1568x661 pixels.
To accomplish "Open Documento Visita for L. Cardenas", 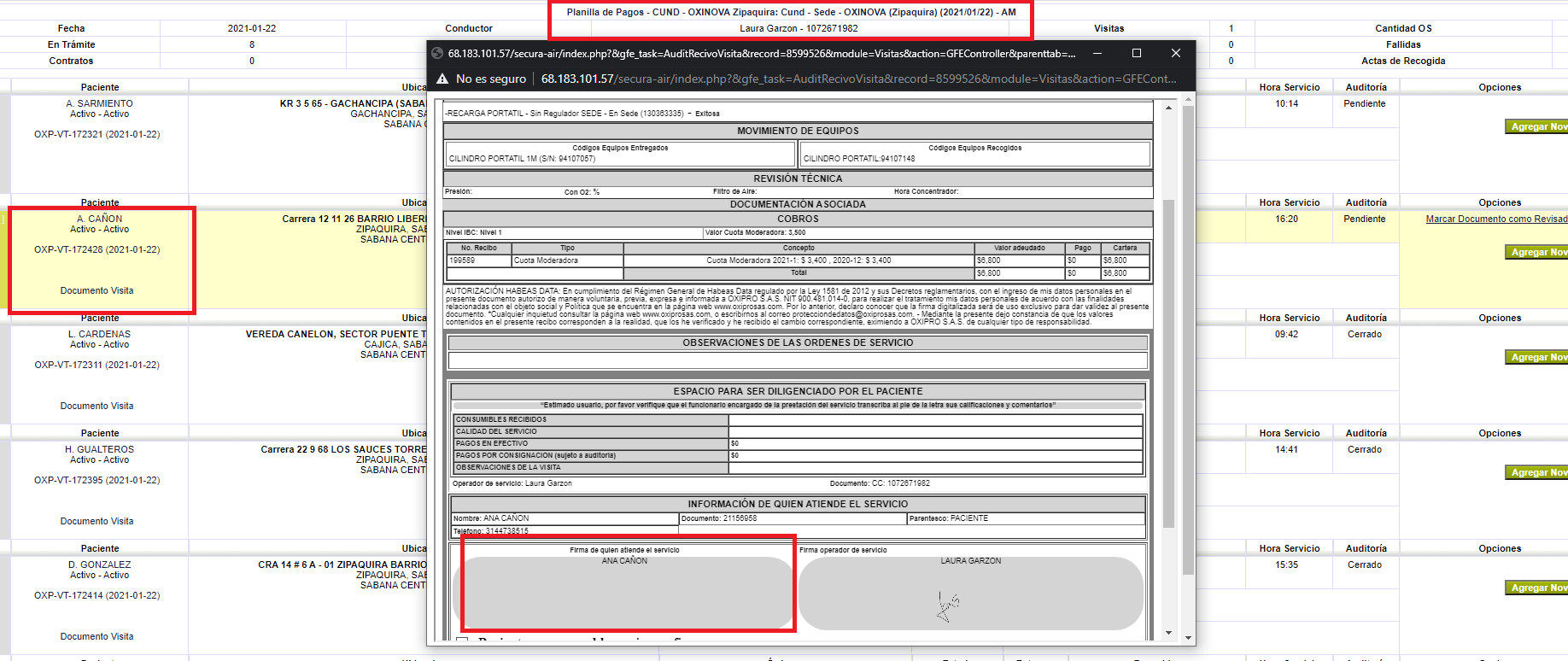I will point(97,407).
